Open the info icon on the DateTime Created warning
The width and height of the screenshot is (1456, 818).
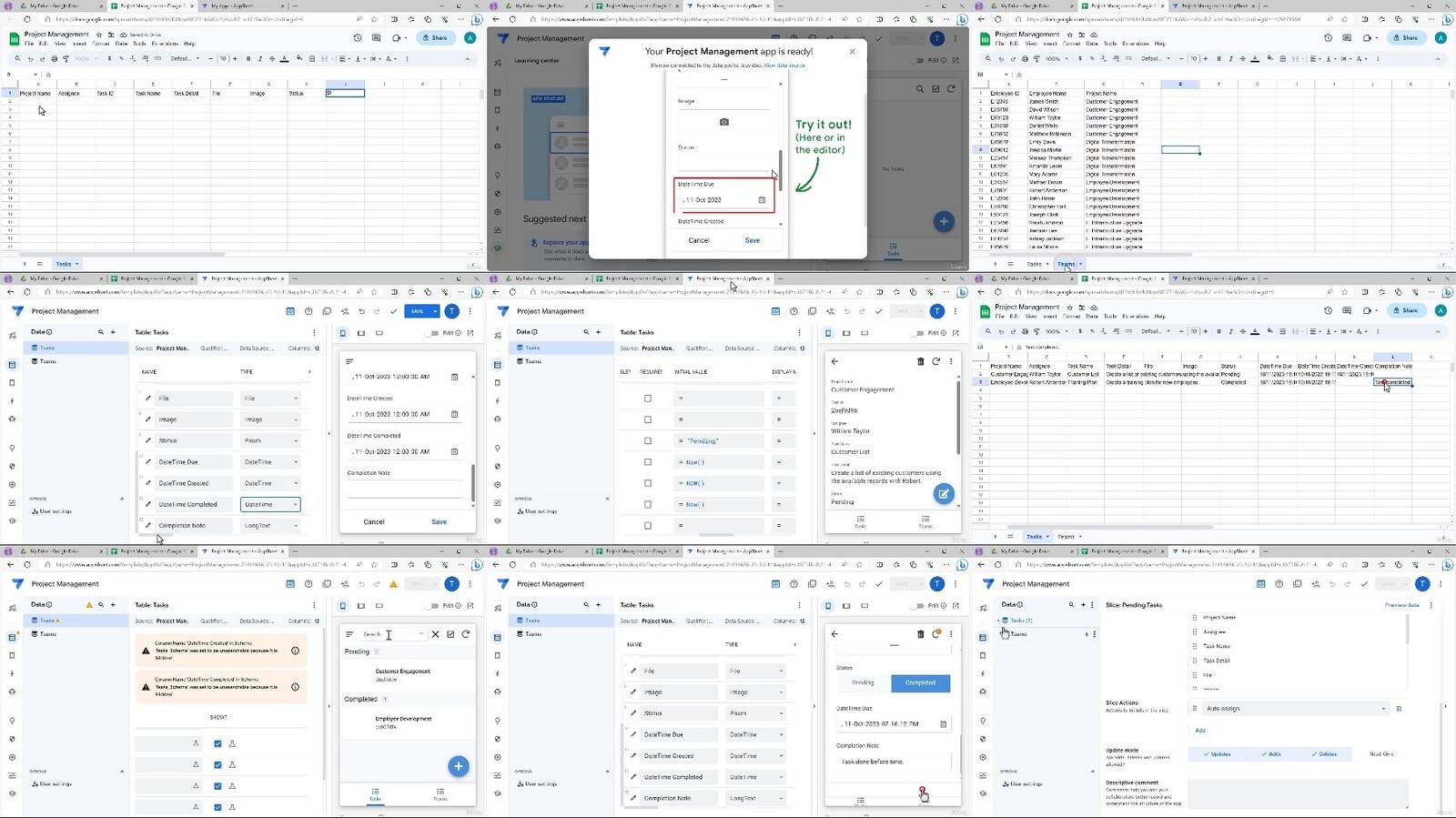click(295, 651)
